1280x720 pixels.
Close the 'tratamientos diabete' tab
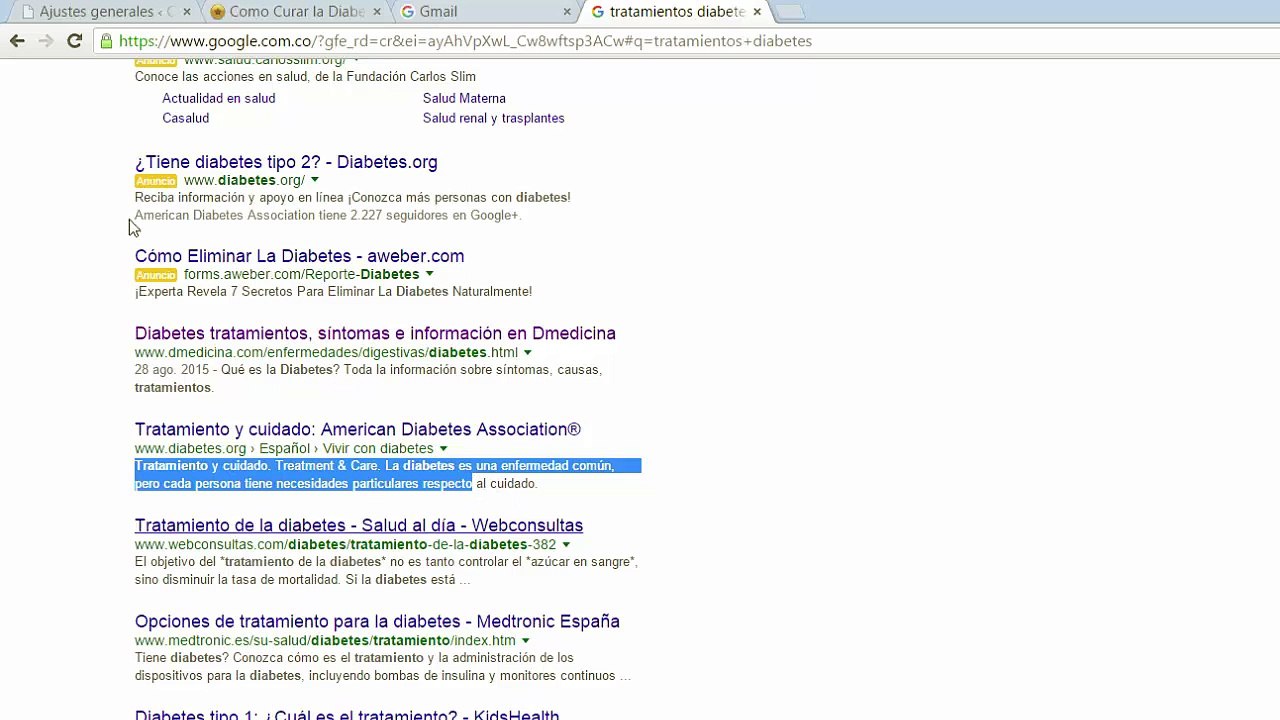757,12
